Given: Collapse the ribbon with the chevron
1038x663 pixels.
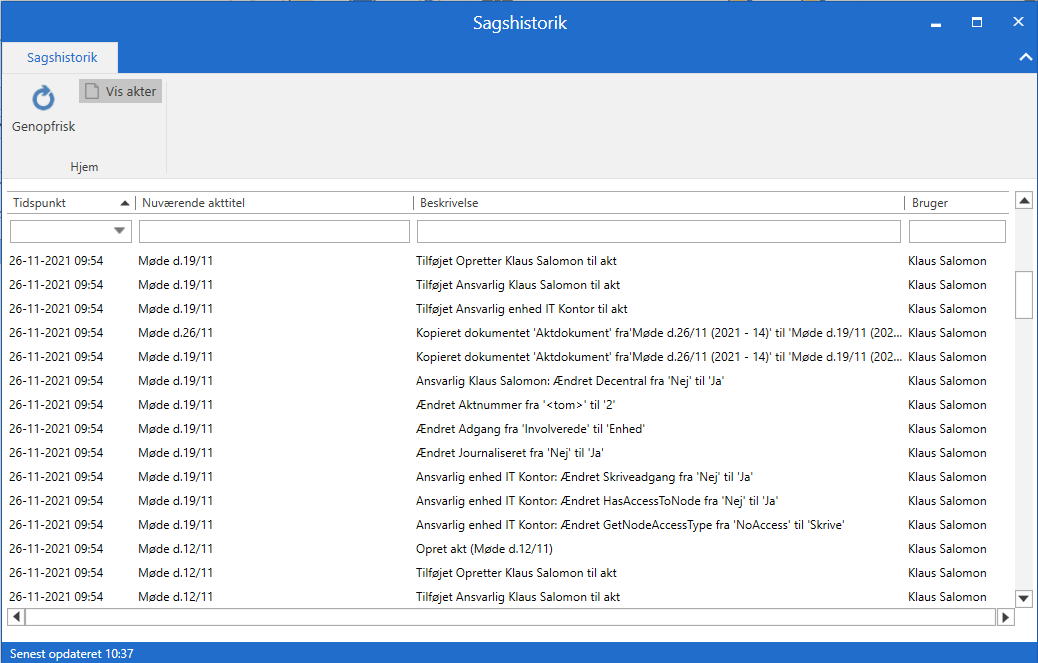Looking at the screenshot, I should tap(1024, 58).
